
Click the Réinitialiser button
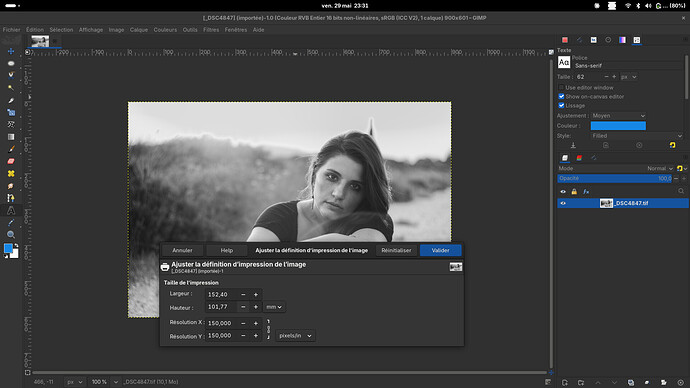click(396, 250)
